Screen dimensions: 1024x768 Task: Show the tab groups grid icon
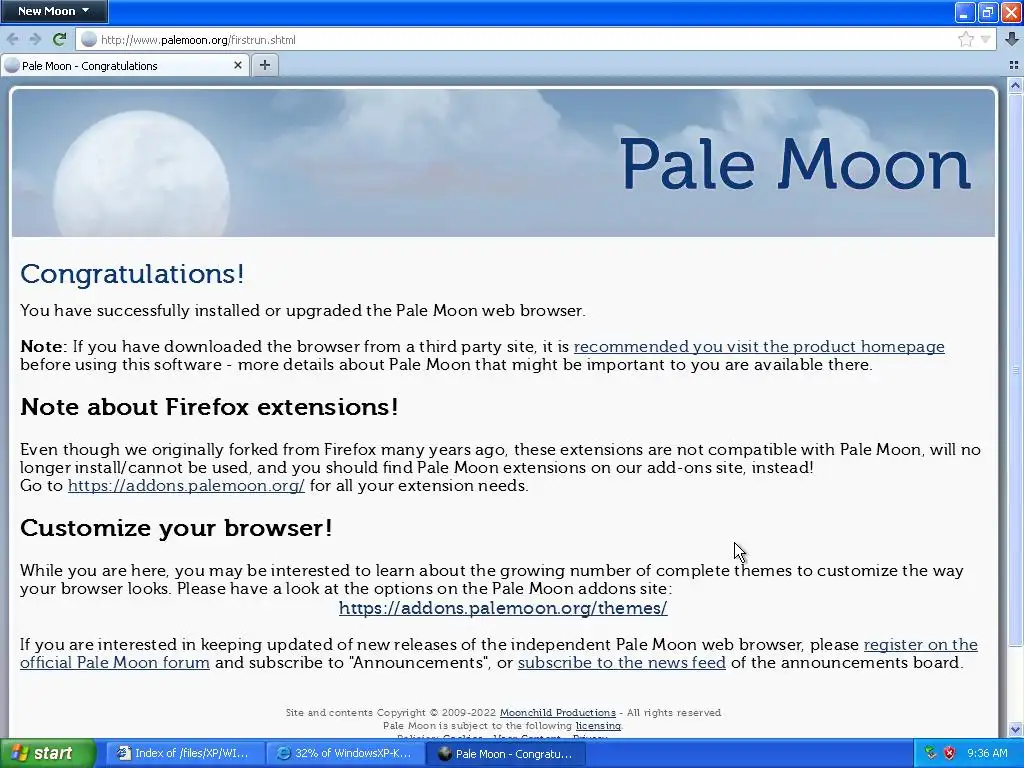[1014, 65]
